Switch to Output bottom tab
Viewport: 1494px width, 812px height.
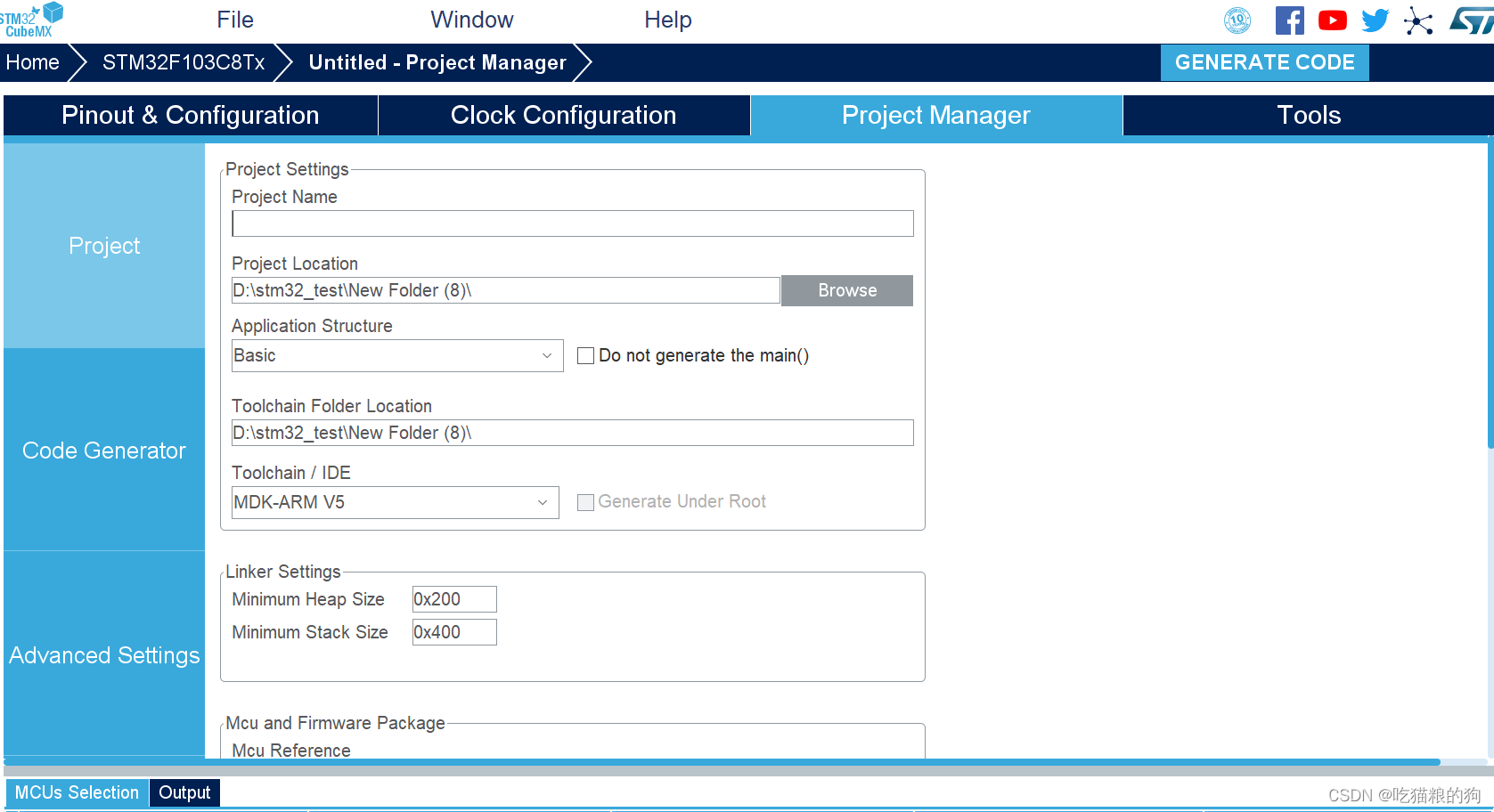pyautogui.click(x=184, y=792)
